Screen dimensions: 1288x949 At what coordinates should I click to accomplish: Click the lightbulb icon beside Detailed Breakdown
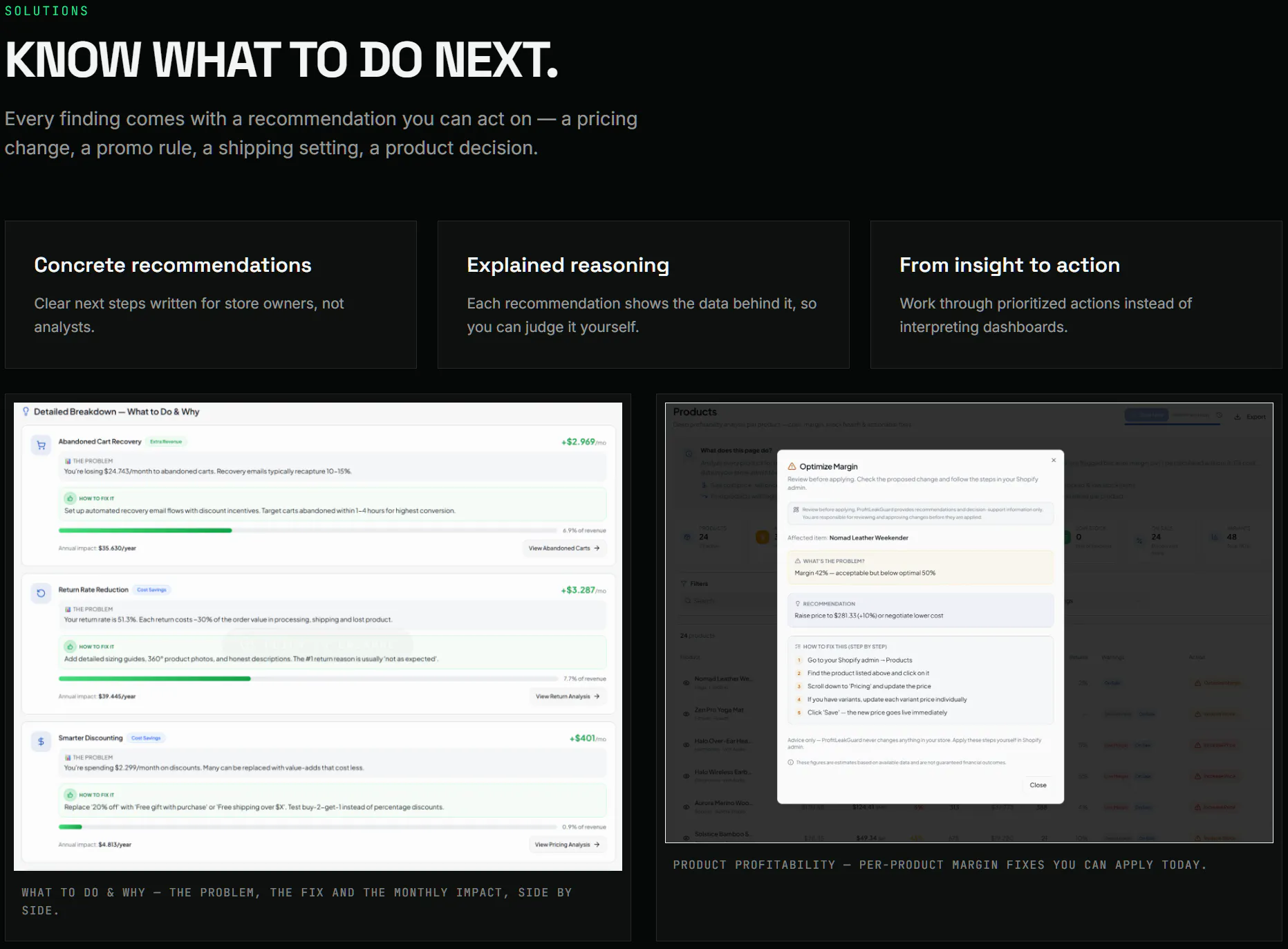coord(26,412)
